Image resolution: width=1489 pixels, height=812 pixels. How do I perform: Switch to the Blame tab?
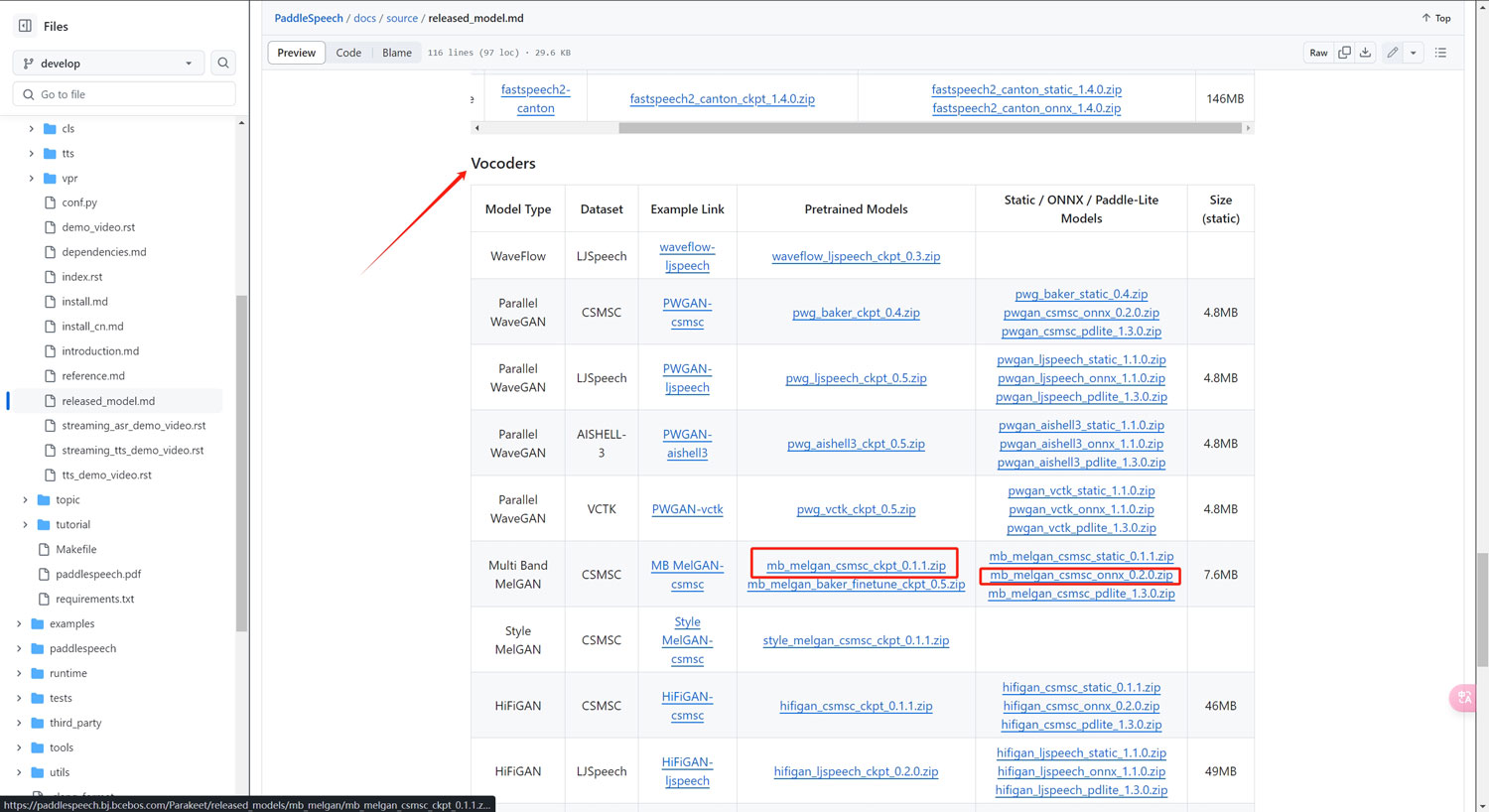397,53
